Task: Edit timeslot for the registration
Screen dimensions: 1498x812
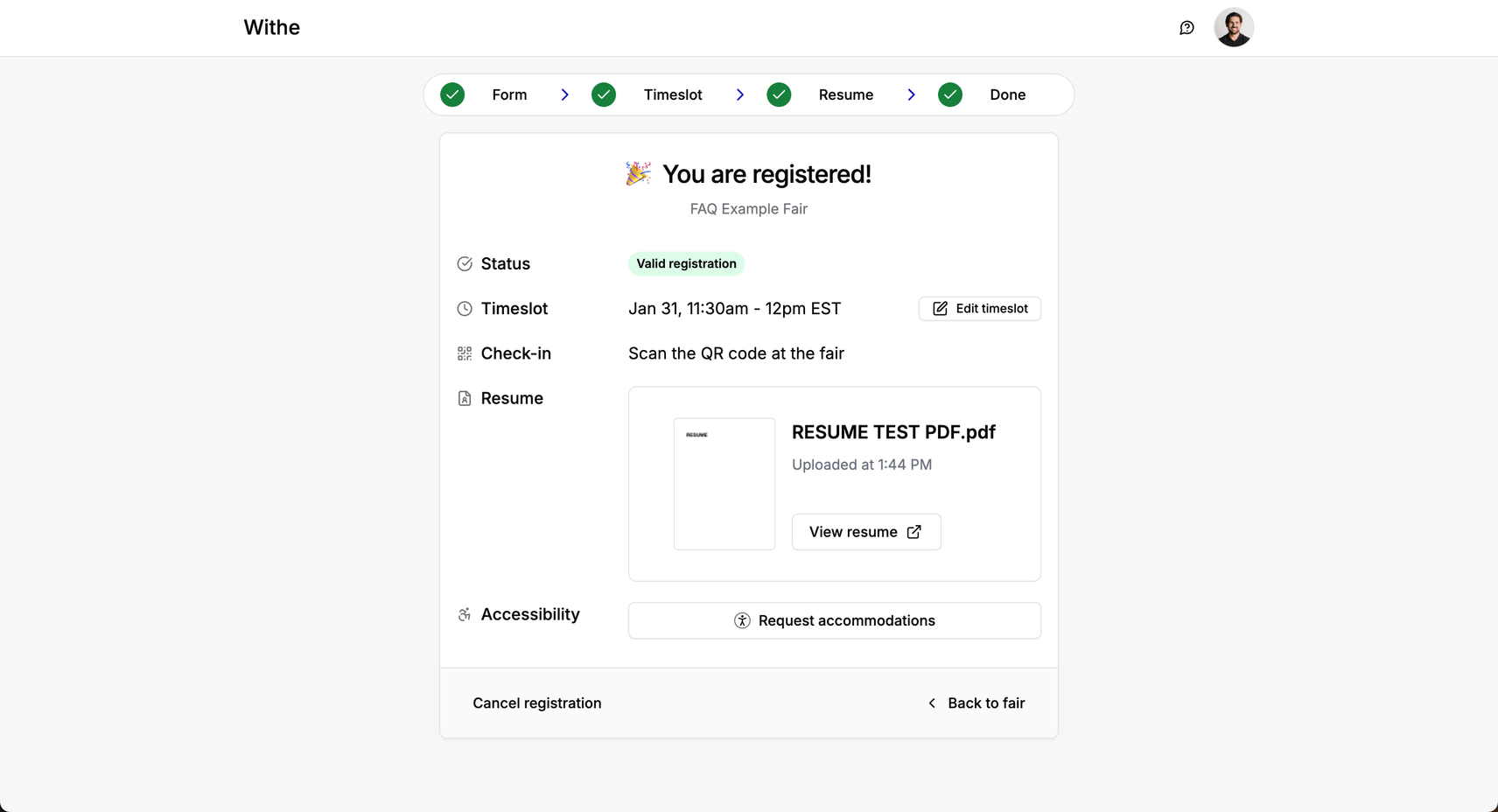Action: [x=980, y=309]
